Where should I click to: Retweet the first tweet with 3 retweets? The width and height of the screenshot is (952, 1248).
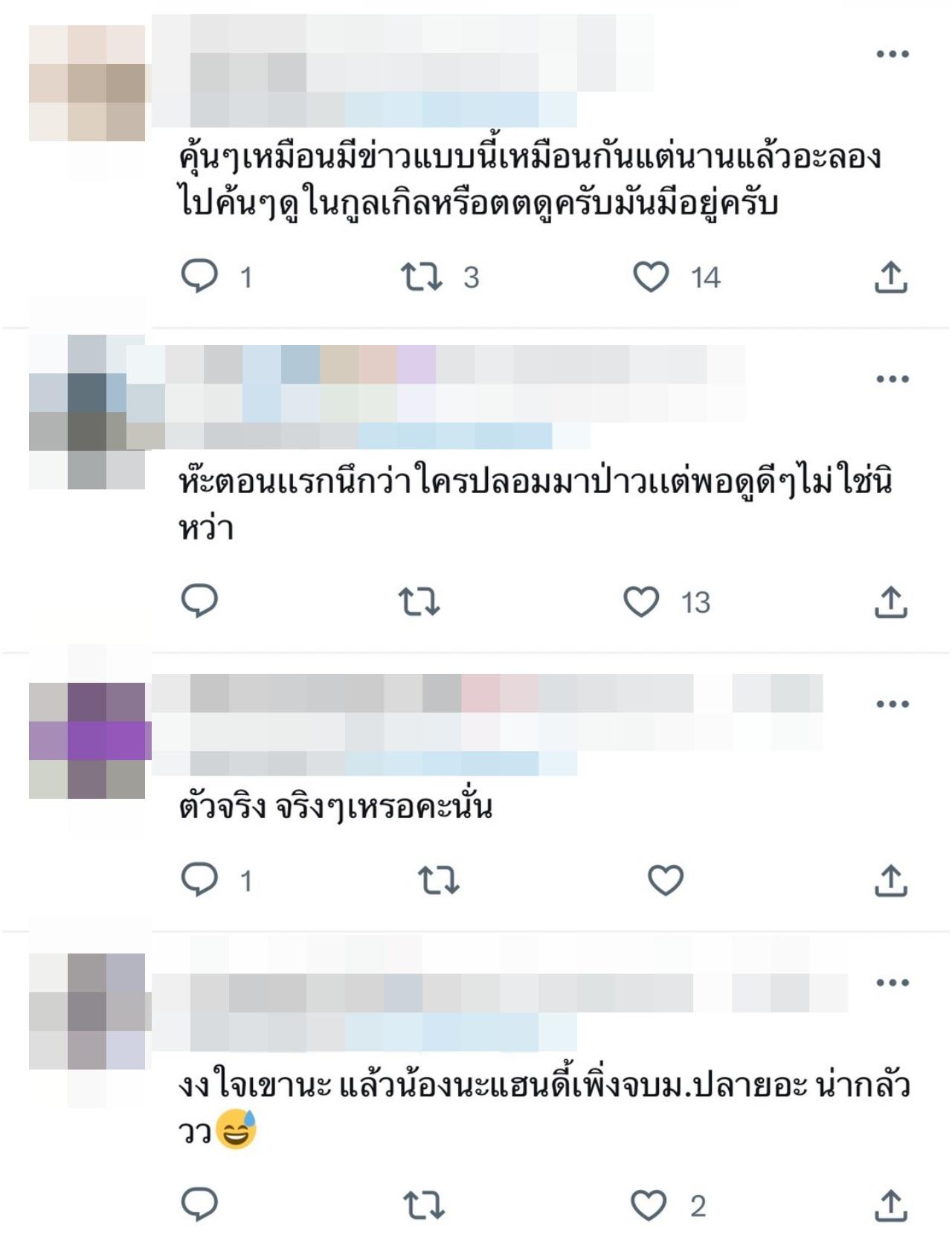tap(422, 277)
